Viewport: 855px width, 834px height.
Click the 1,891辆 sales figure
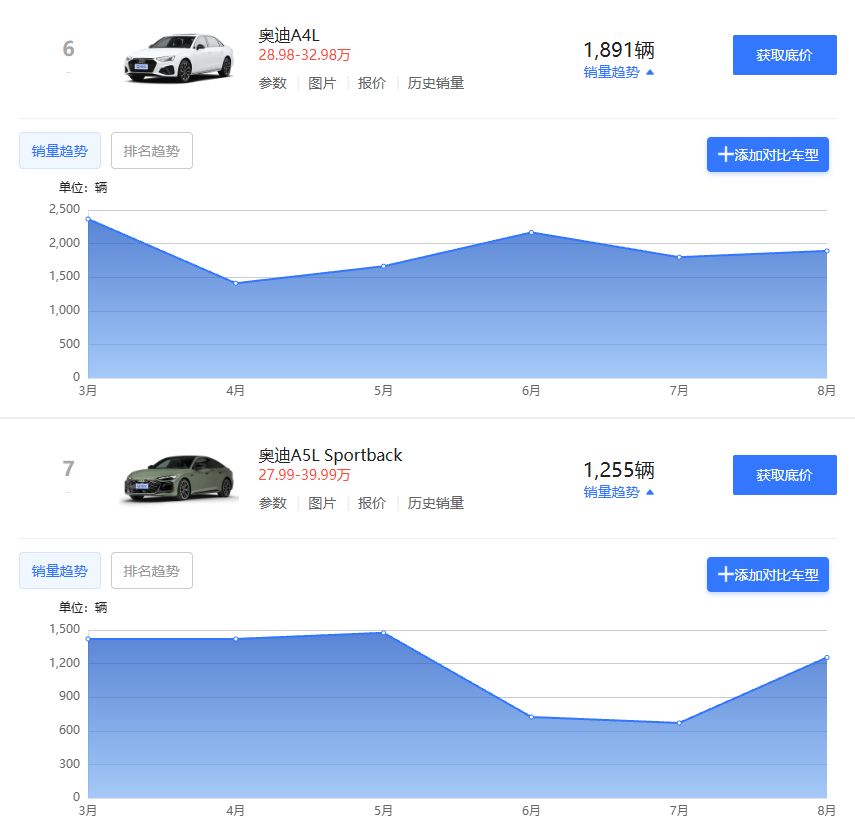tap(619, 50)
